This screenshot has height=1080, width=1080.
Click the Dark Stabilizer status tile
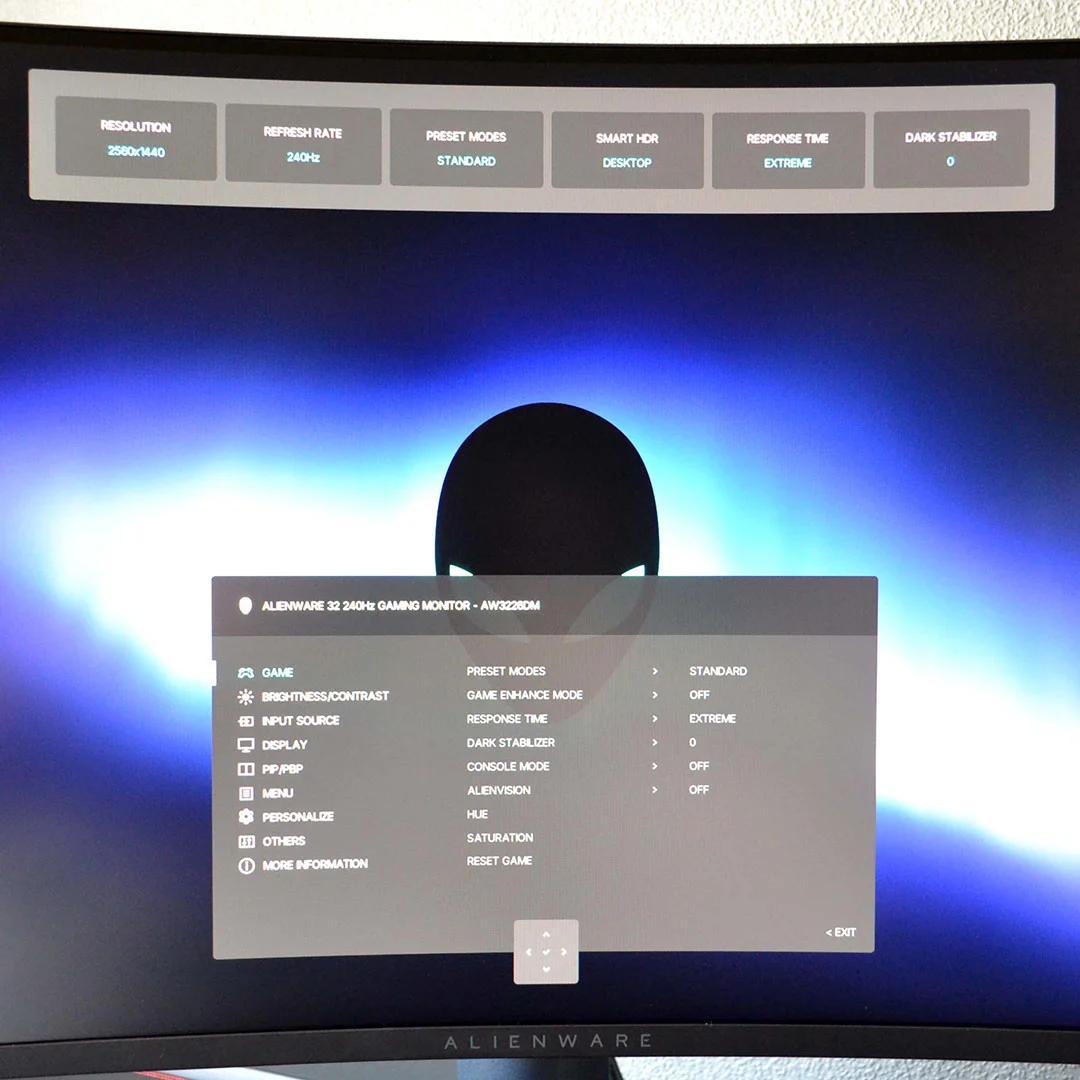point(951,148)
